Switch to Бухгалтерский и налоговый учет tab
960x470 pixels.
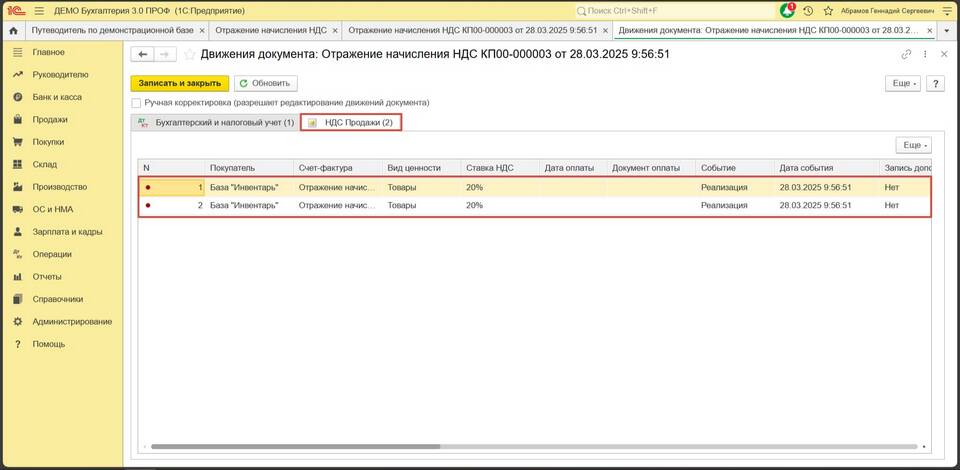216,123
